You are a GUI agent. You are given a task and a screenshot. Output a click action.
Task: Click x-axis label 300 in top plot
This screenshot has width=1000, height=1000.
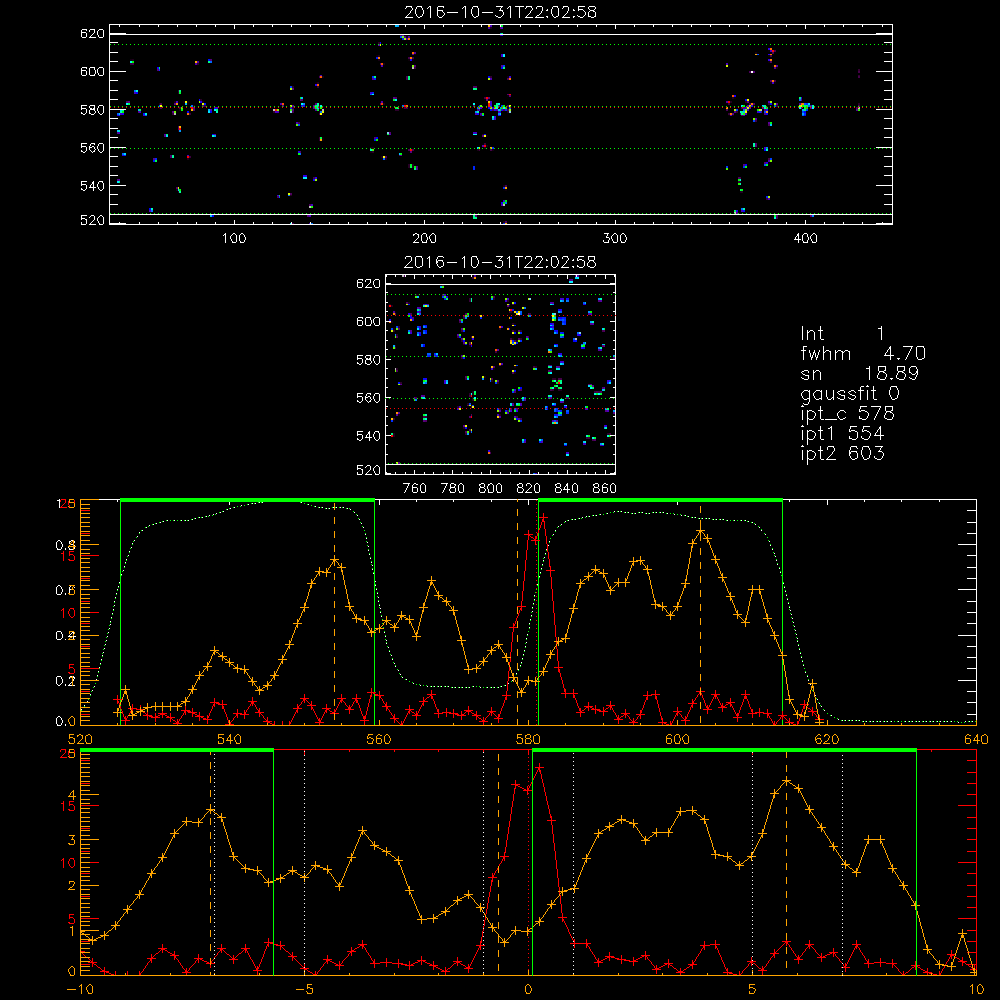point(615,239)
